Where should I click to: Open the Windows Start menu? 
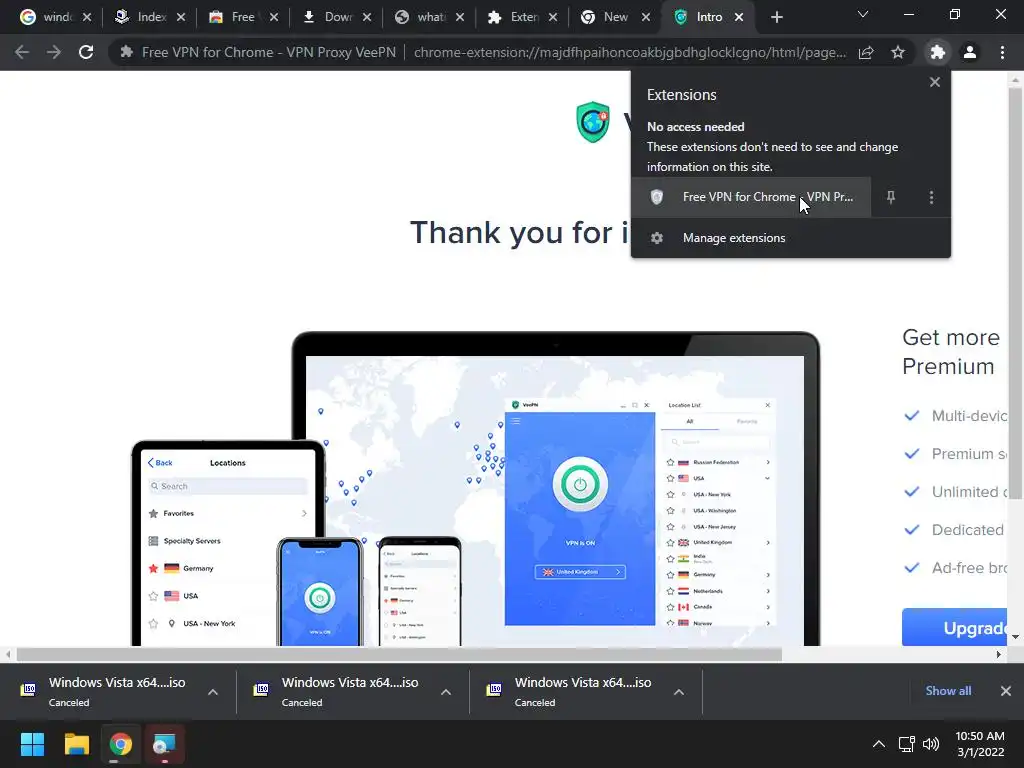click(32, 744)
